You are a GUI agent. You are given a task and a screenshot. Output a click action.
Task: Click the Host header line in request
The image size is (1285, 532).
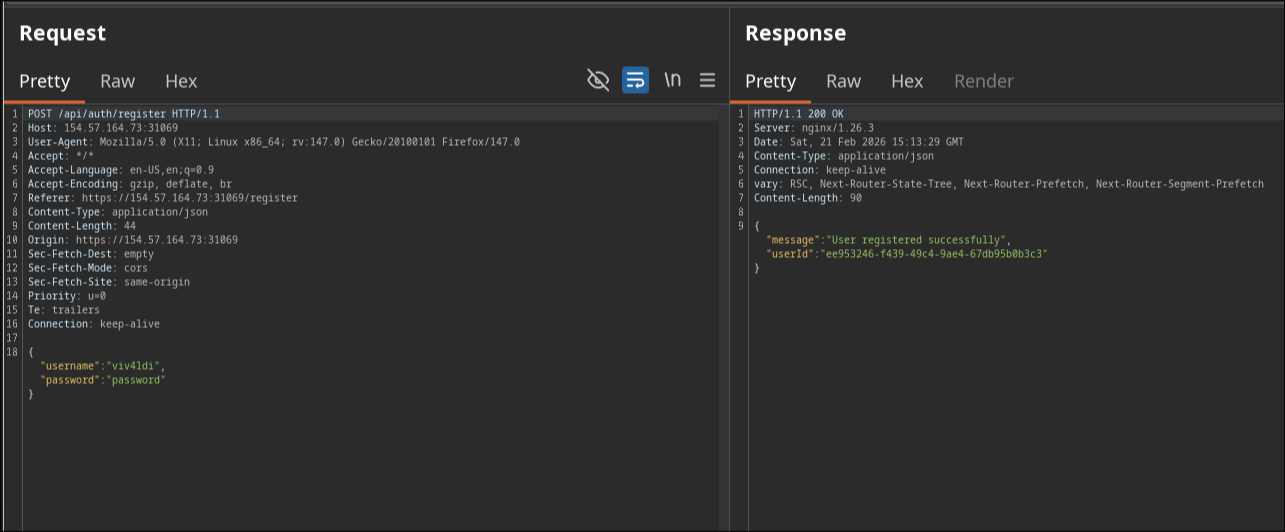pyautogui.click(x=103, y=128)
